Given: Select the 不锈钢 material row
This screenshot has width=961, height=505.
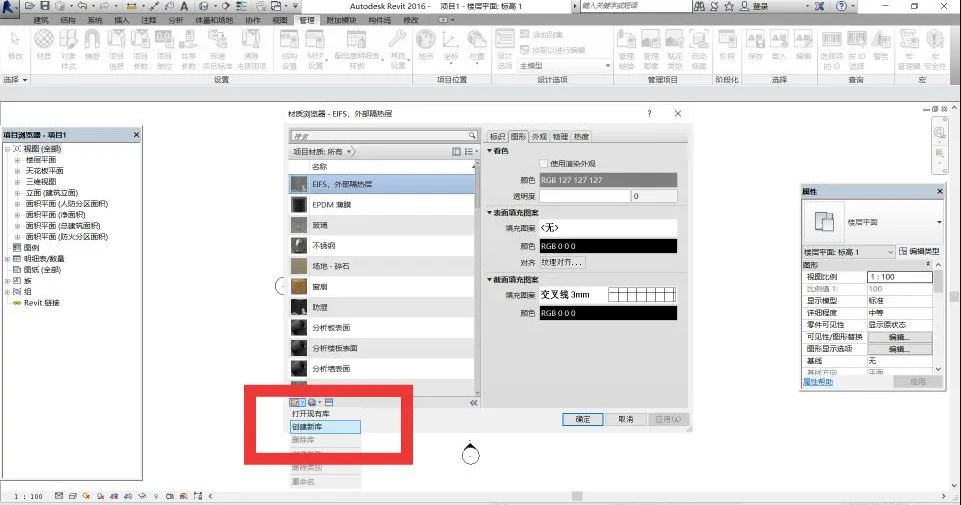Looking at the screenshot, I should pos(382,246).
